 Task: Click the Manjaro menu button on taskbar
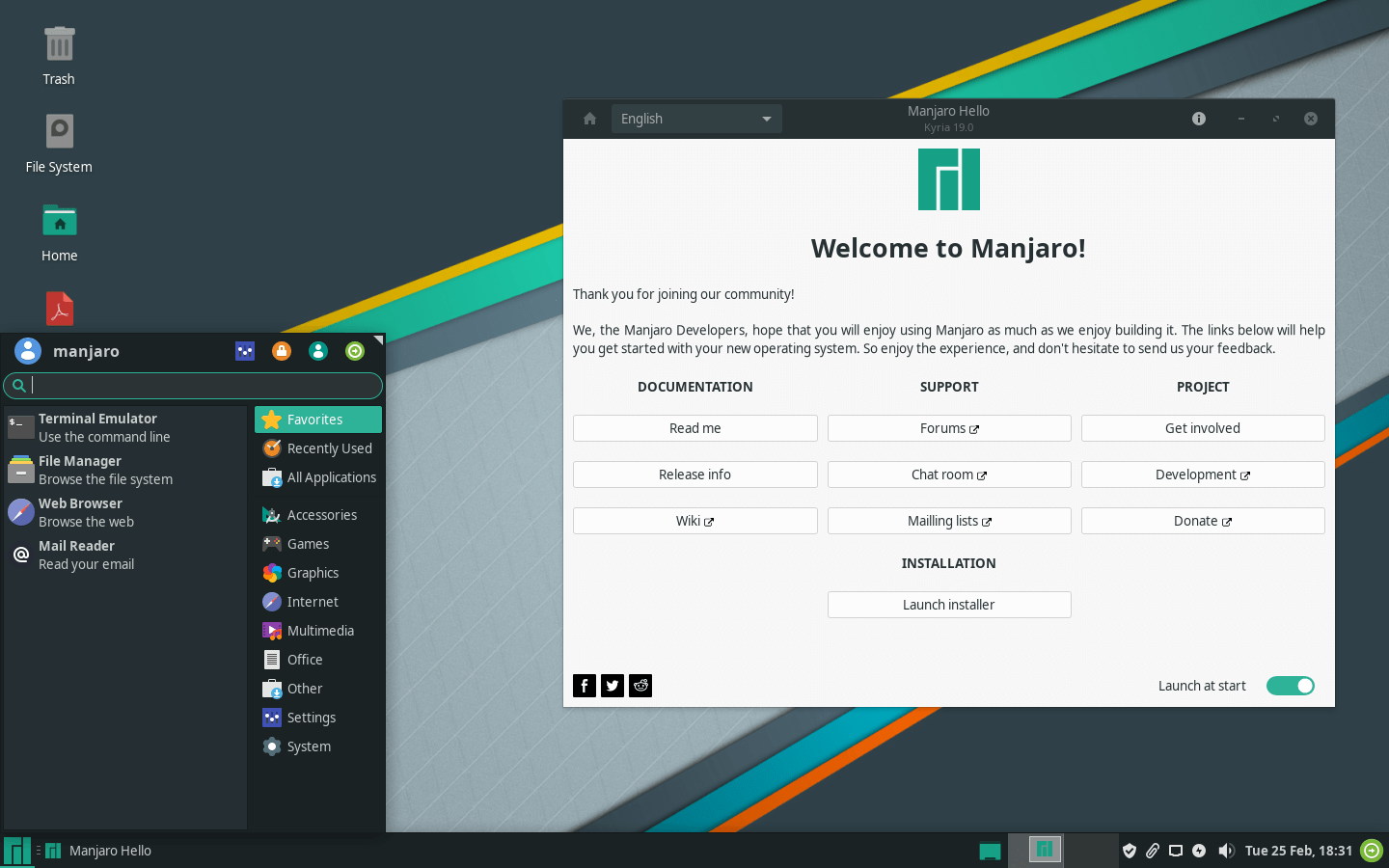point(16,851)
